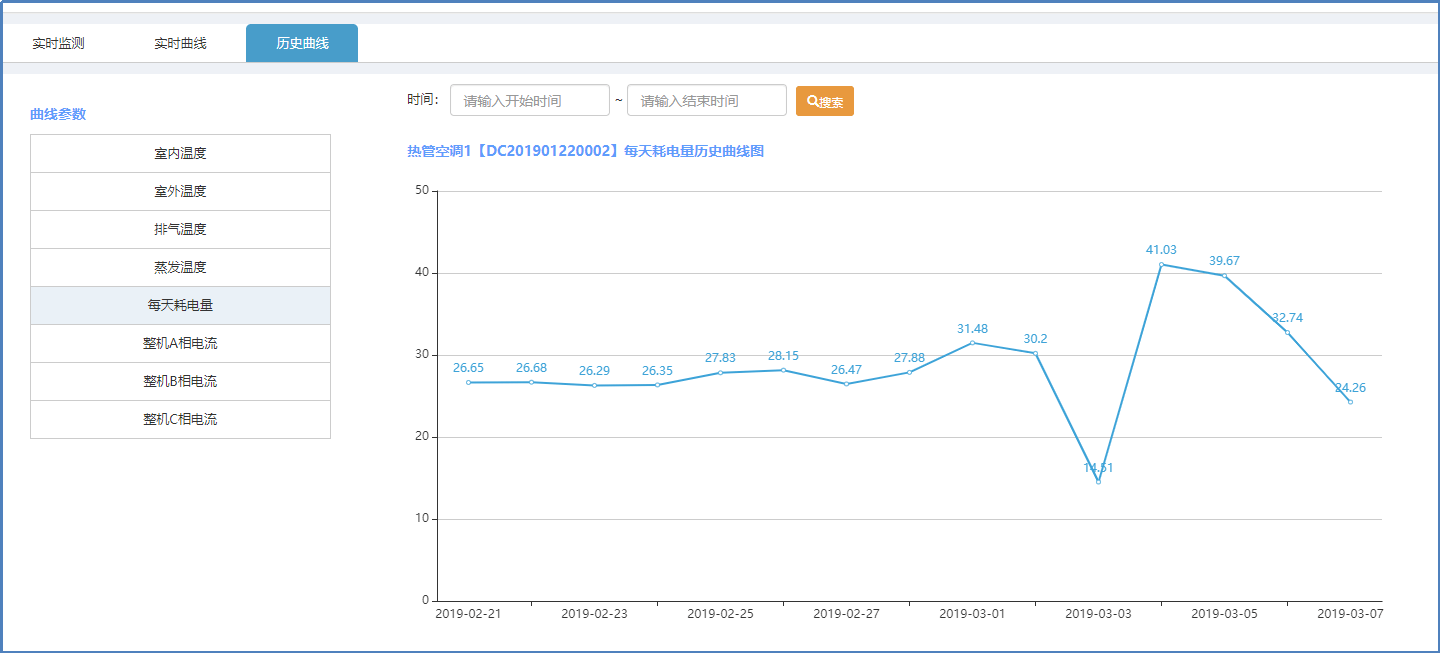Pick 蒸发温度 from the parameter list
This screenshot has height=653, width=1440.
(x=180, y=268)
